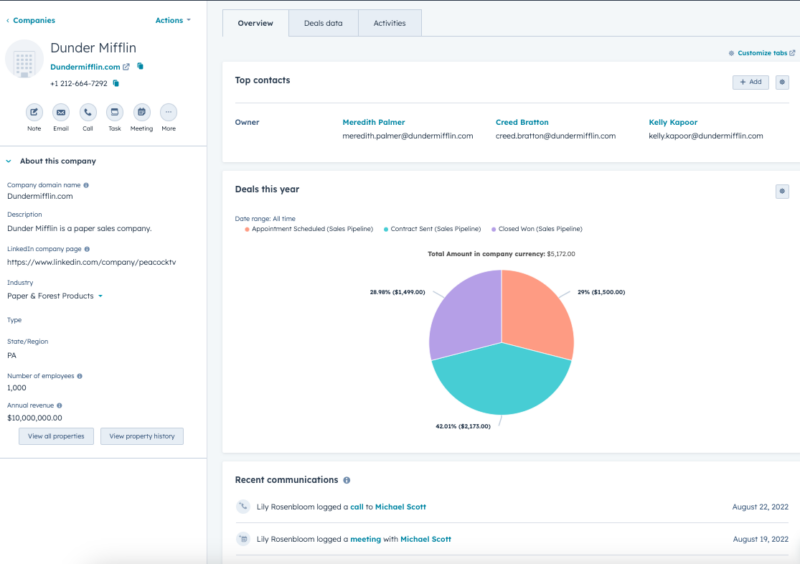Toggle Appointment Scheduled legend item
The height and width of the screenshot is (564, 800).
(309, 229)
